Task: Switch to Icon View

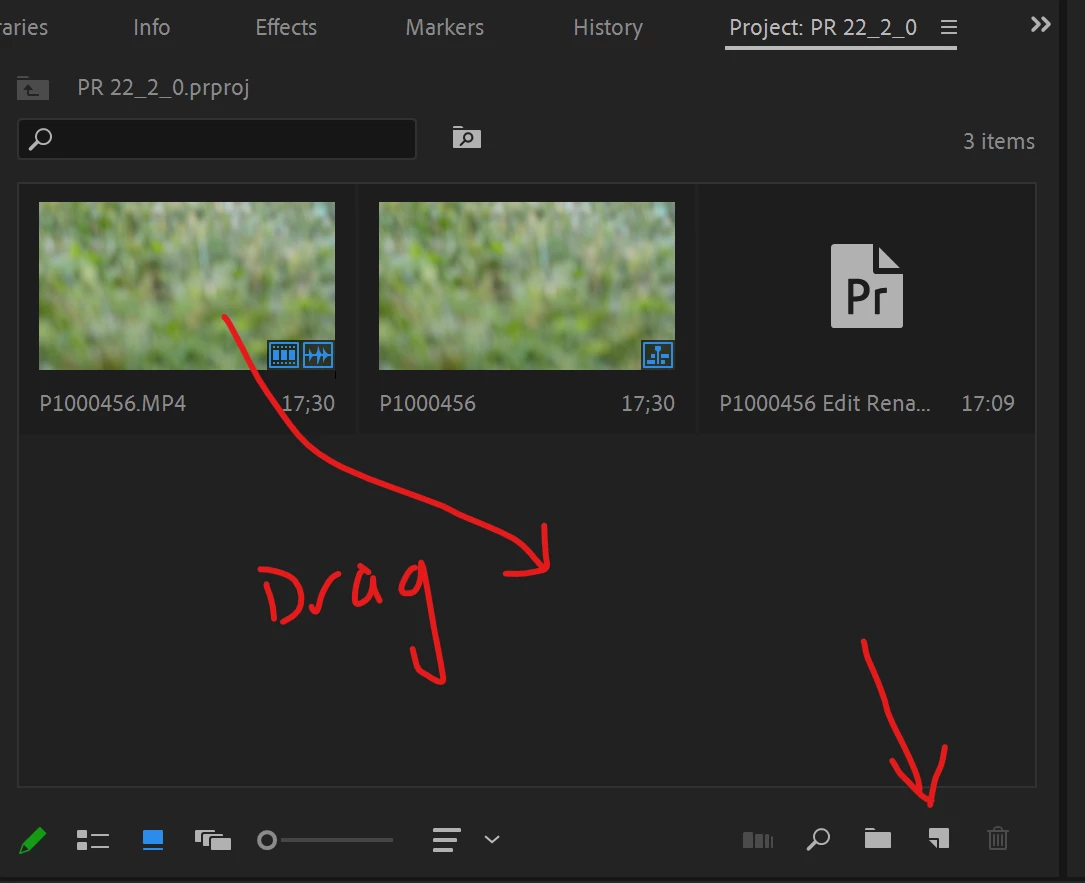Action: click(x=152, y=840)
